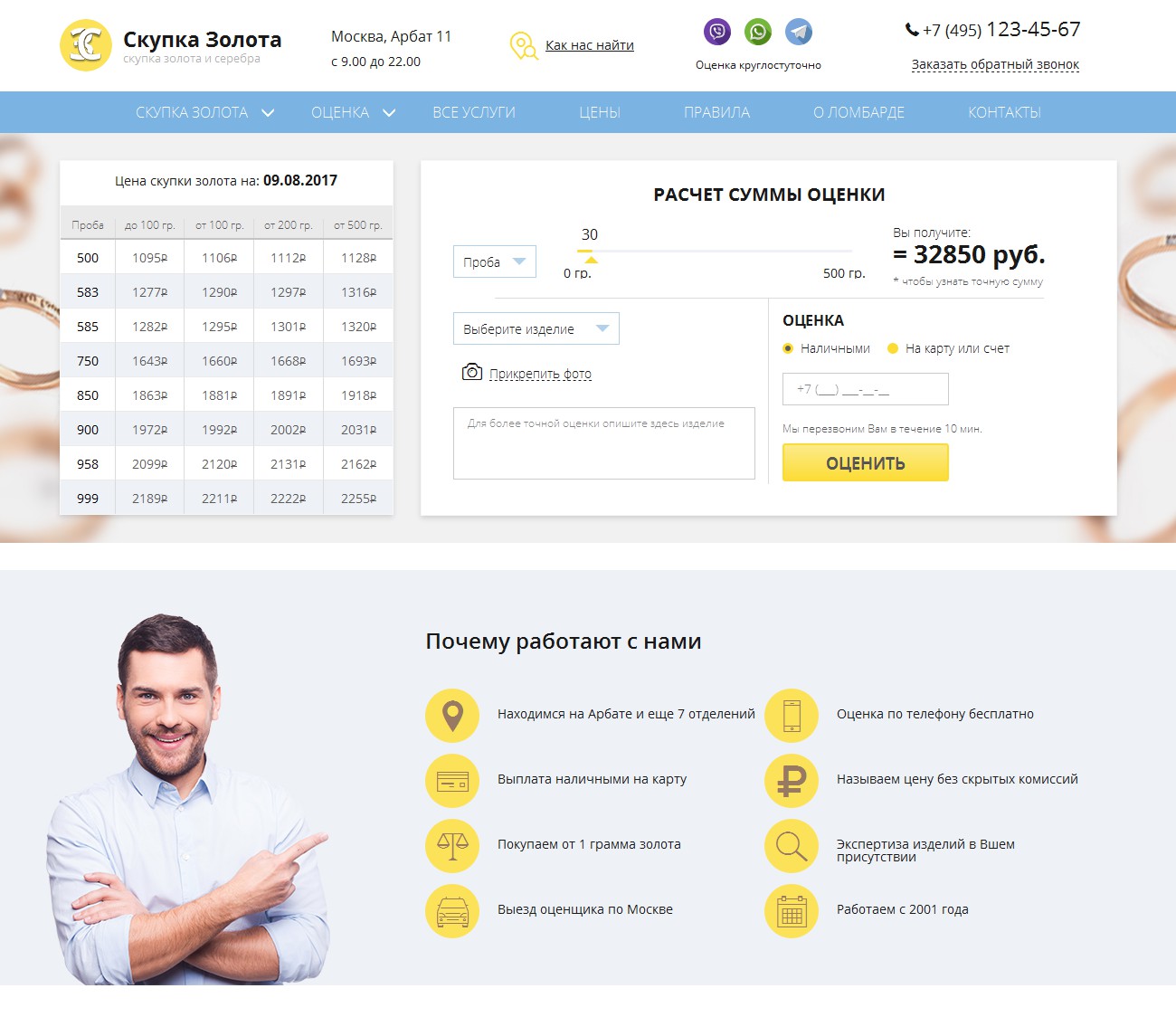
Task: Click the 2162₽ price in row 958
Action: tap(358, 464)
